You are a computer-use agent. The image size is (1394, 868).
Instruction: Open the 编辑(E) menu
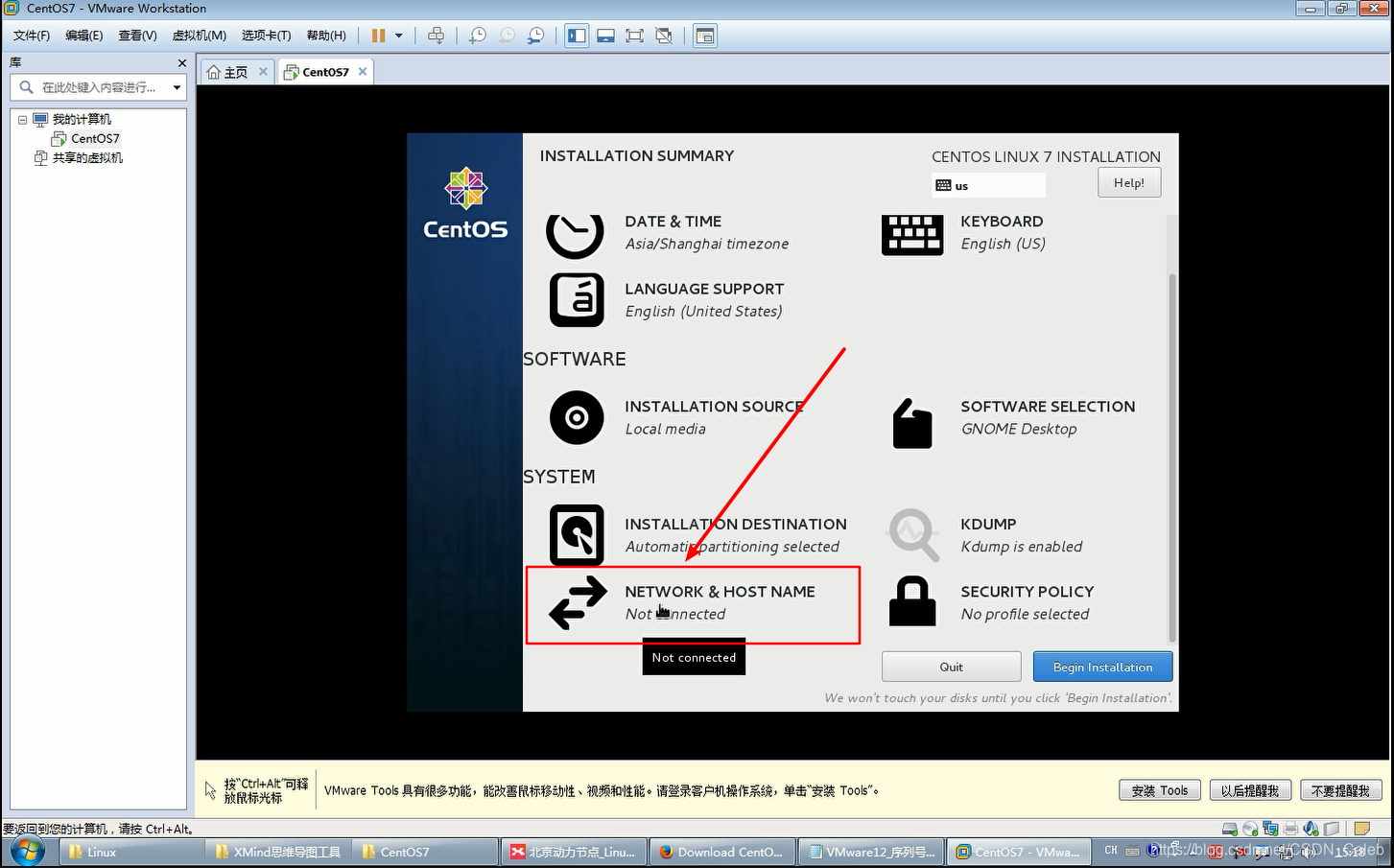click(84, 35)
